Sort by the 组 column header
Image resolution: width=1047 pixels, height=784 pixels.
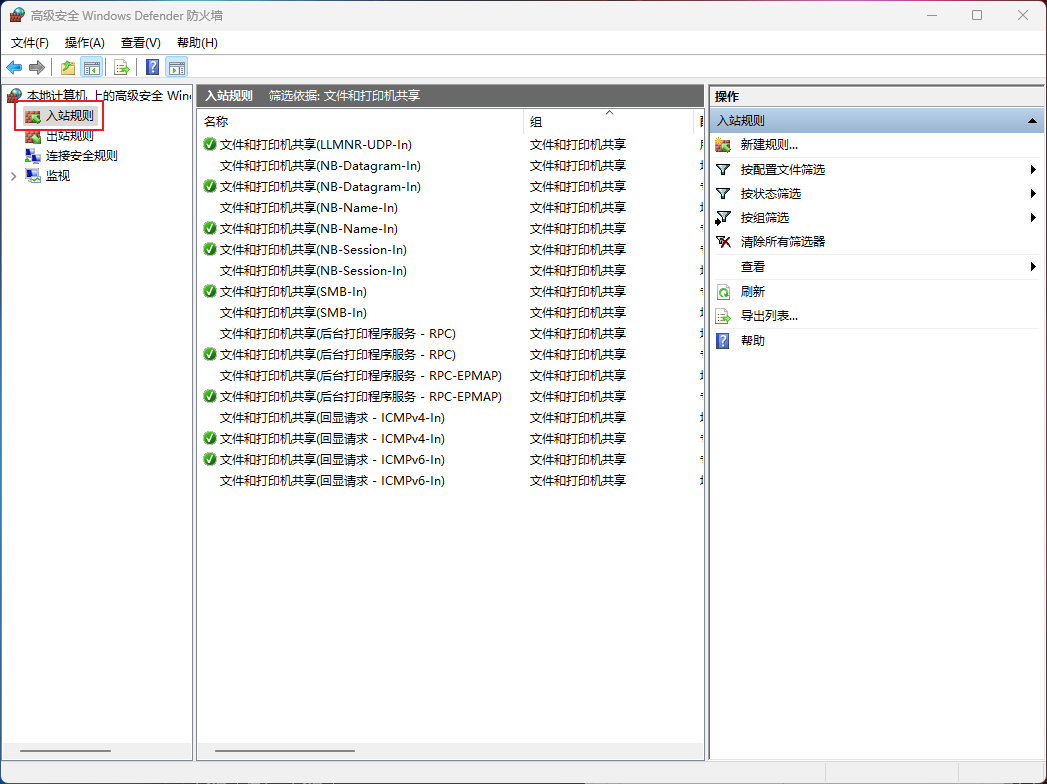click(609, 122)
